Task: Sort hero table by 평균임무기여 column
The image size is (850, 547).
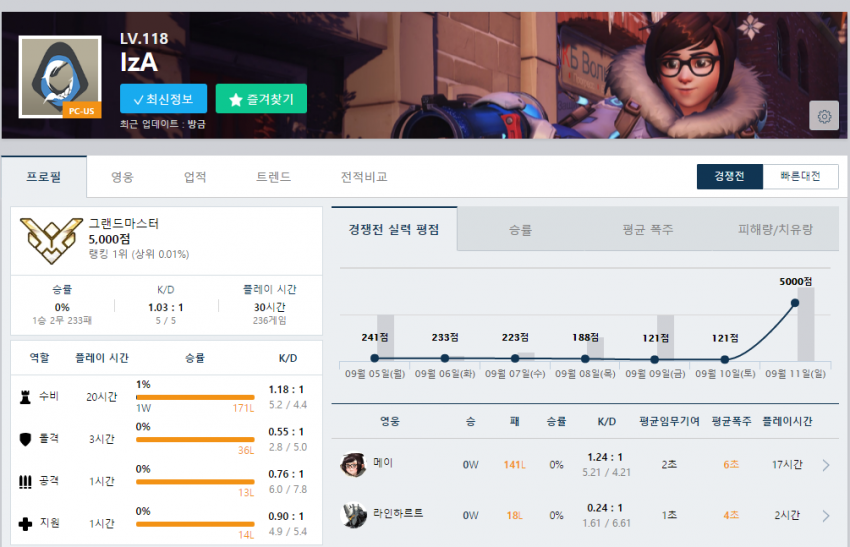Action: tap(669, 421)
